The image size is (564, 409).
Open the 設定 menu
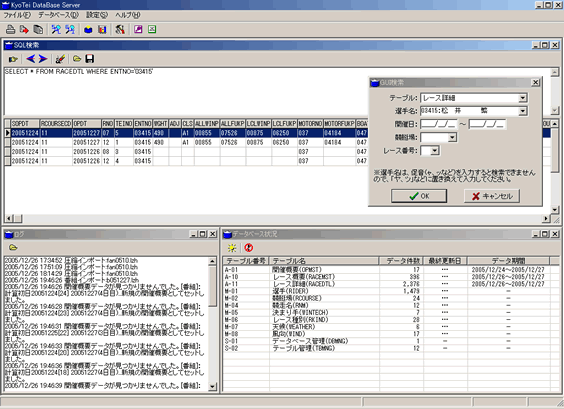coord(97,15)
